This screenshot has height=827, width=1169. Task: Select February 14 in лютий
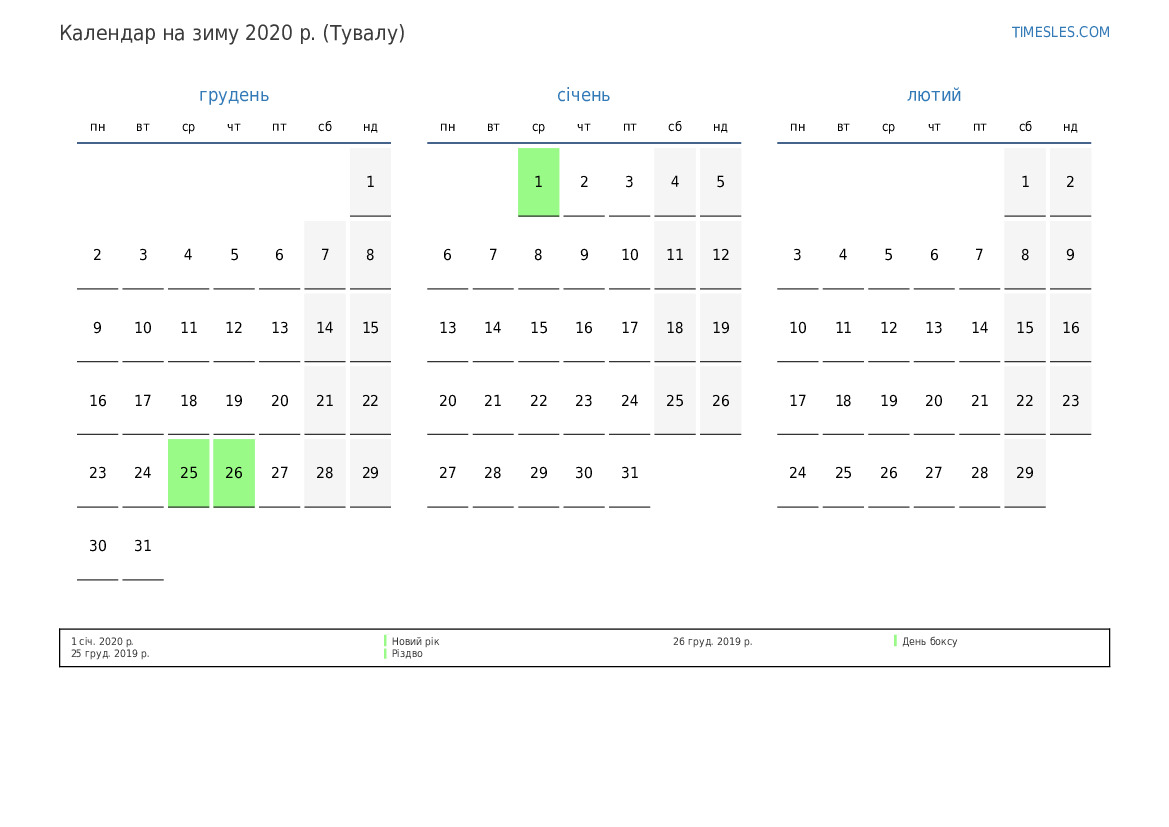(979, 328)
